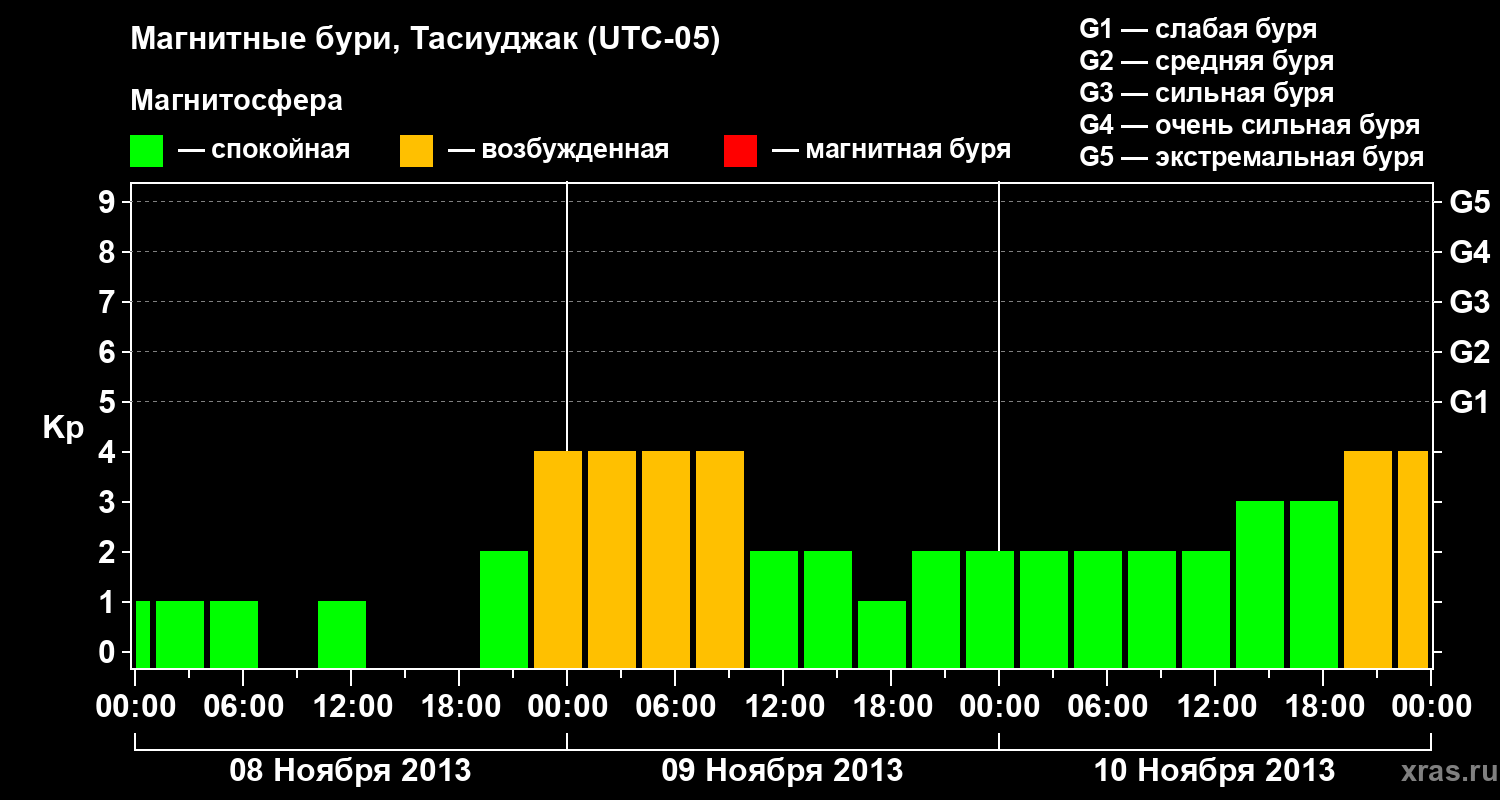Click the '— возбужденная' legend label
This screenshot has height=800, width=1500.
558,150
